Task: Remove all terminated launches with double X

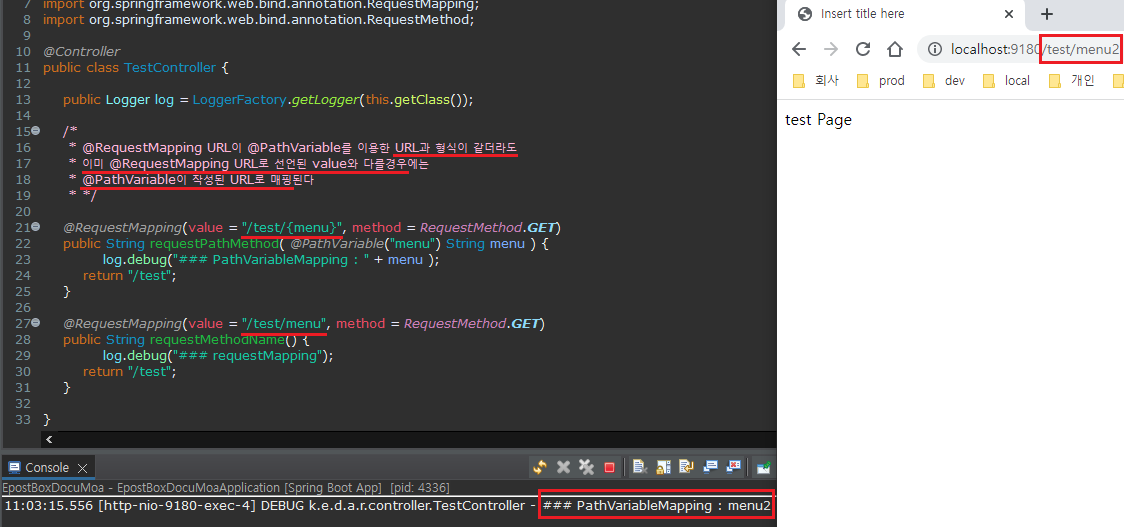Action: (586, 467)
